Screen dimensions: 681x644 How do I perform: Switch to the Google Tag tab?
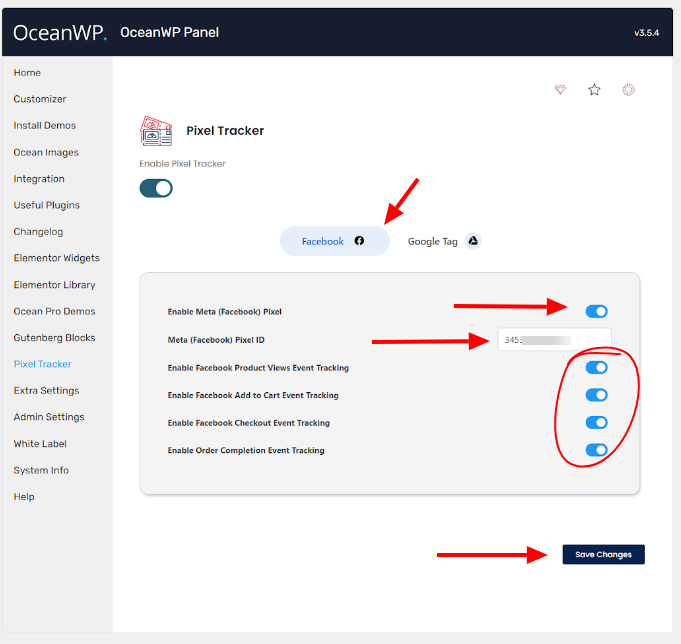444,241
